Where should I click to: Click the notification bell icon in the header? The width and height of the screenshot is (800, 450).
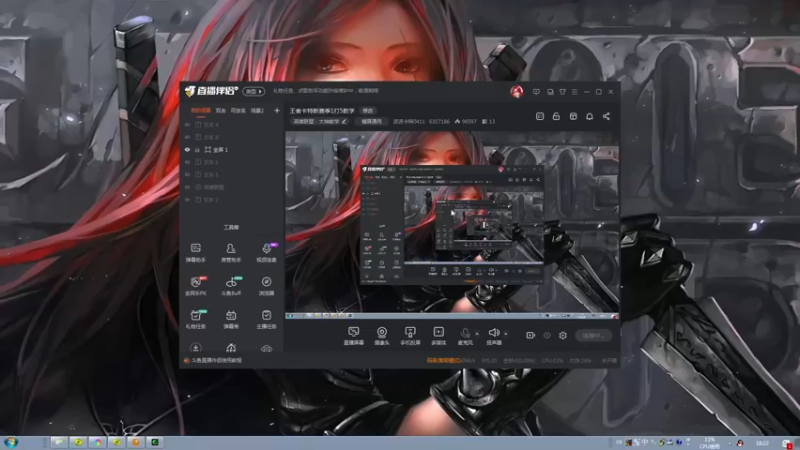pyautogui.click(x=589, y=116)
